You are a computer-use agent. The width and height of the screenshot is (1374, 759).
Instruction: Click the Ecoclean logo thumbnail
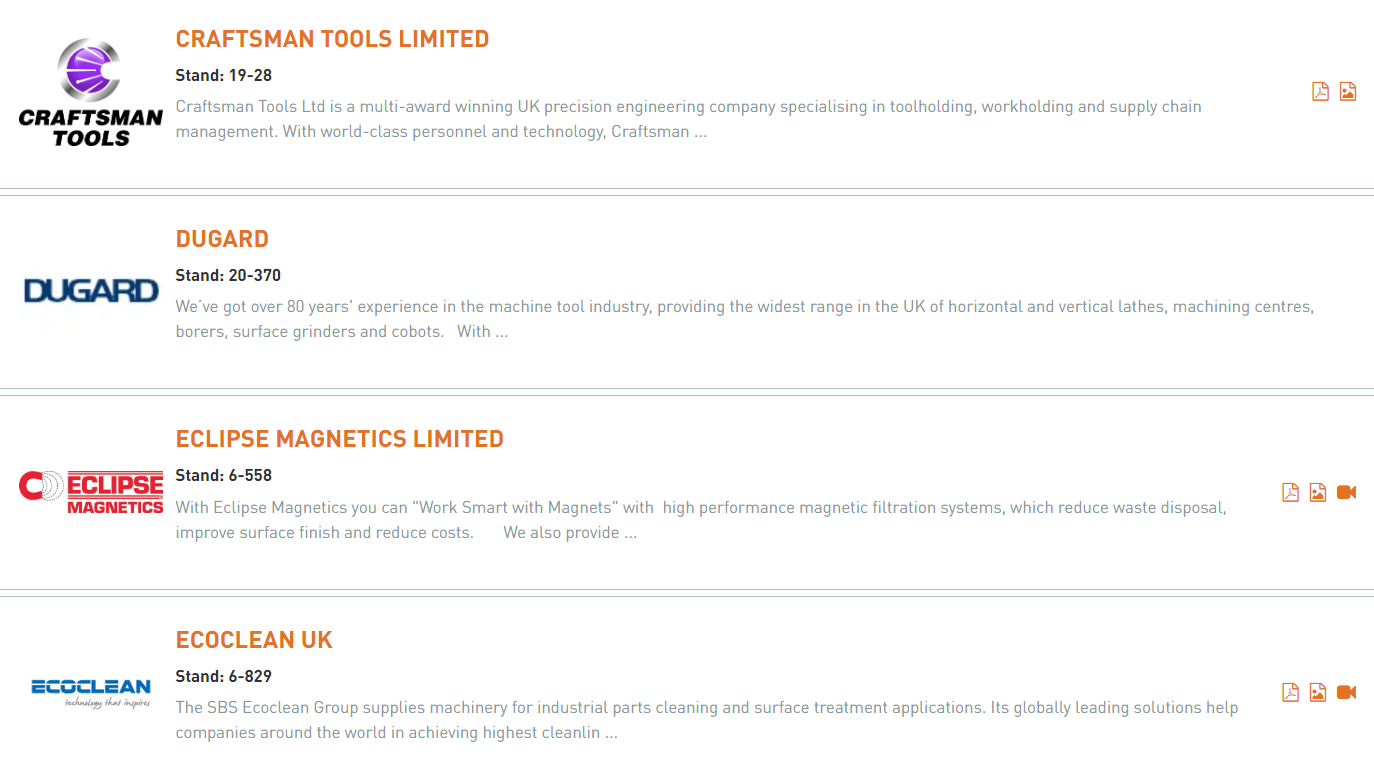[x=91, y=692]
